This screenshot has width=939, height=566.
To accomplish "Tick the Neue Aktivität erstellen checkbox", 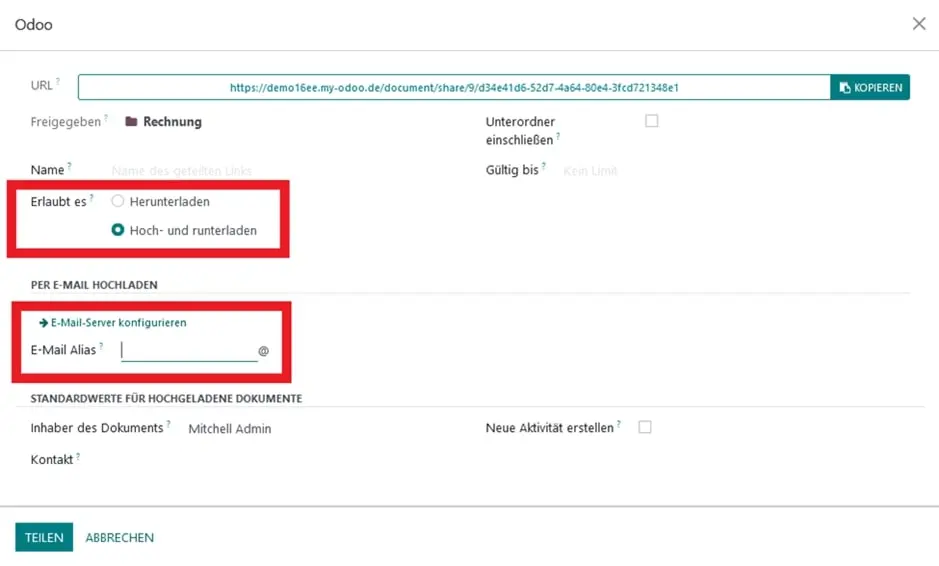I will [x=645, y=427].
